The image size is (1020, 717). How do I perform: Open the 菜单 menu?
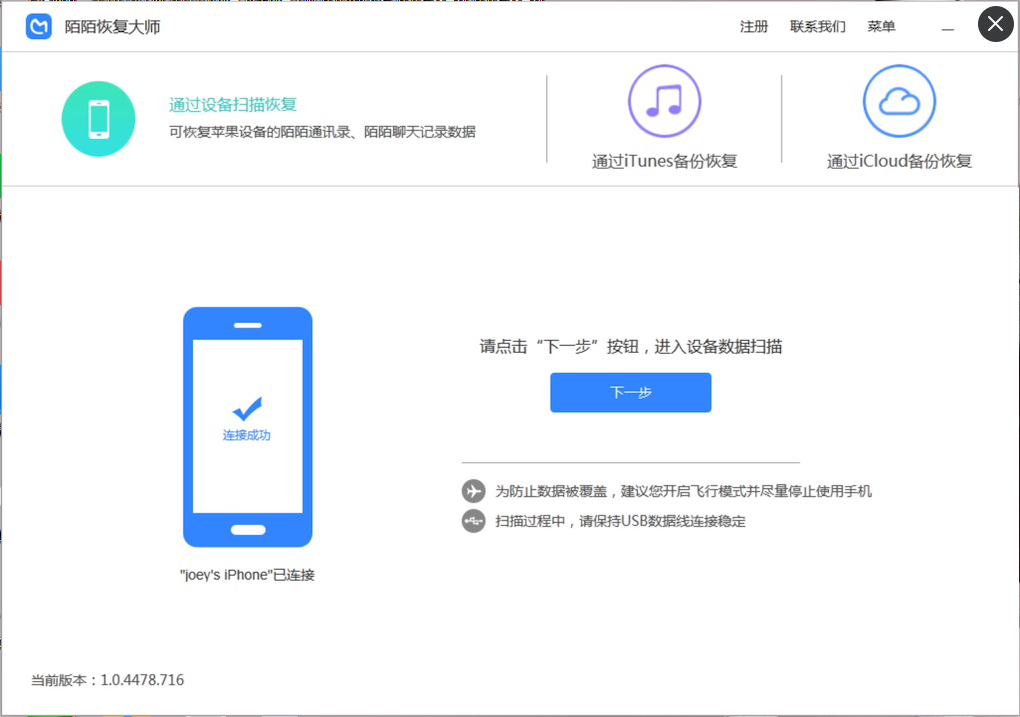(881, 27)
